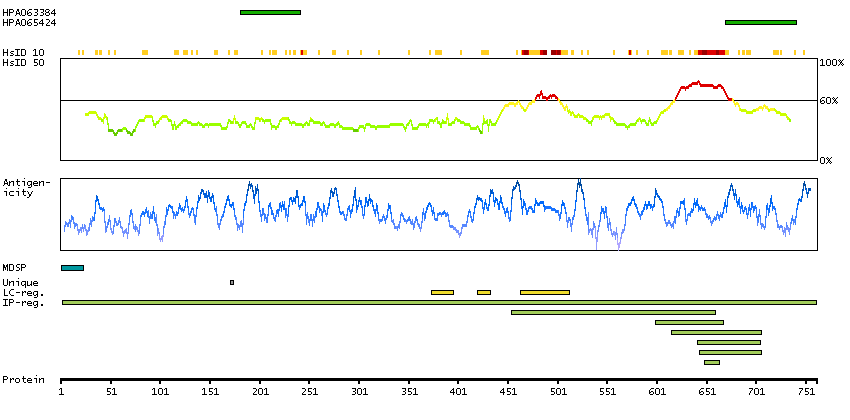Select the HPA065424 label

29,22
